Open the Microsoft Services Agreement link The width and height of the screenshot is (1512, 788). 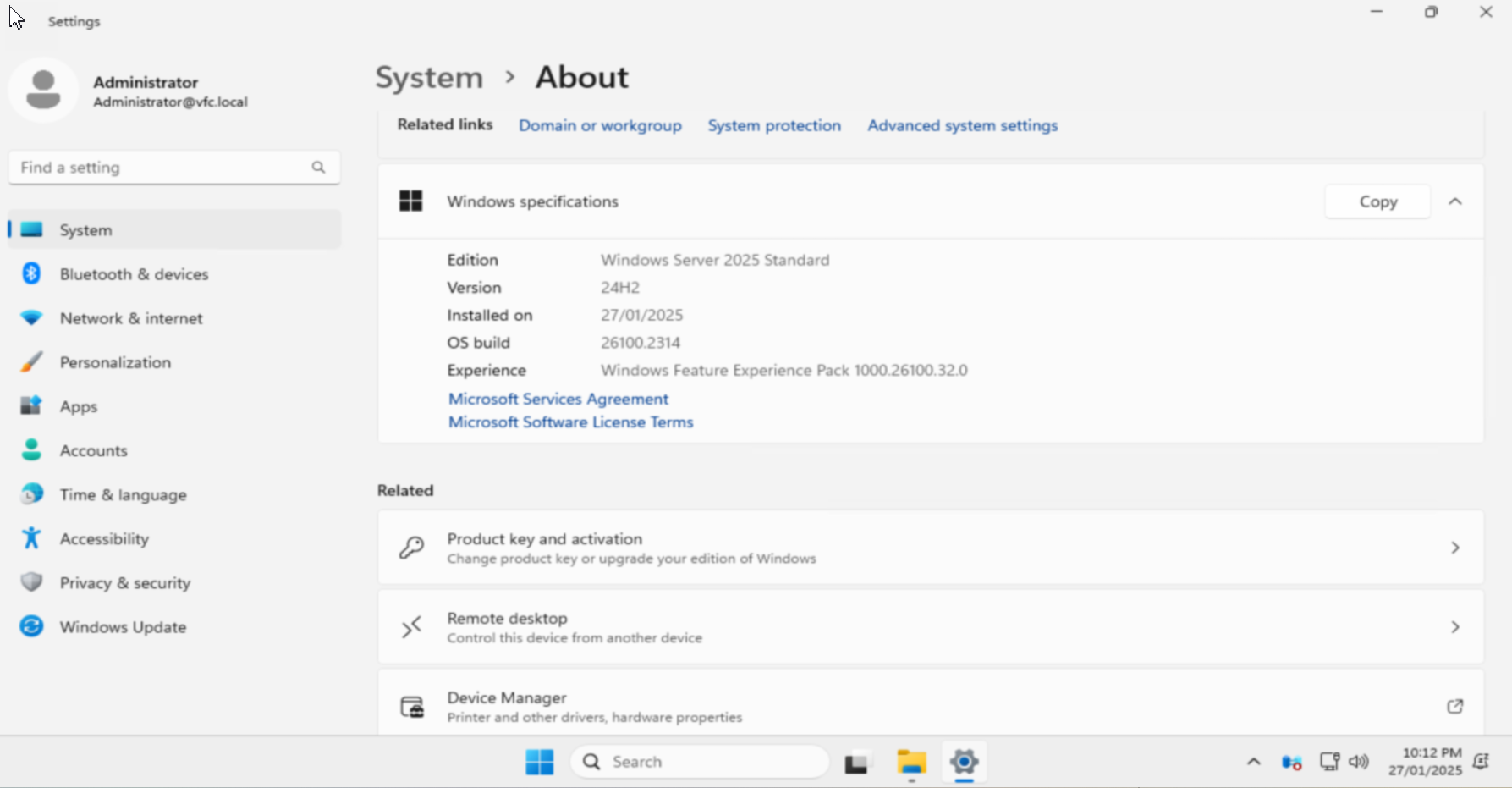558,399
